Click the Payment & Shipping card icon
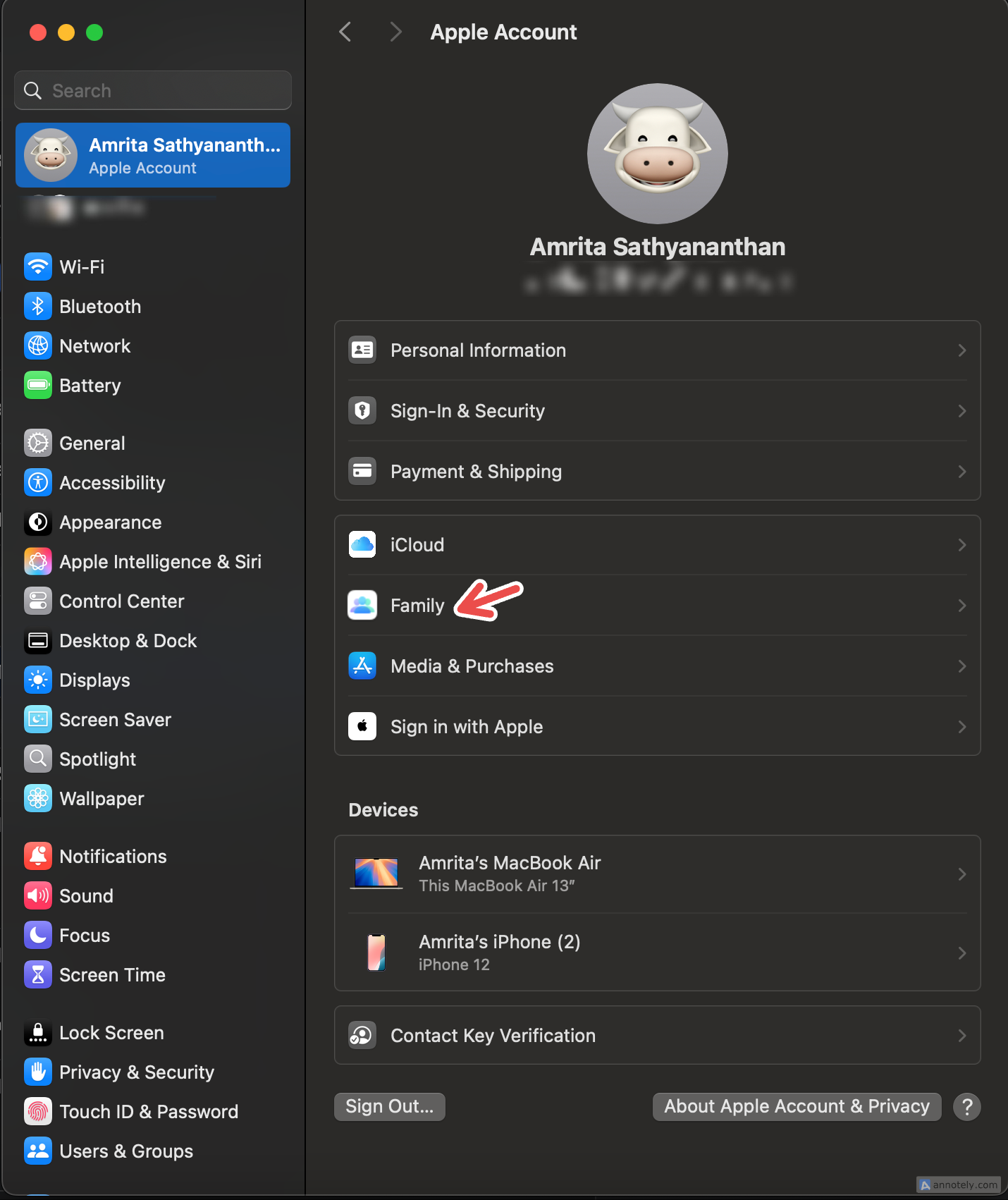 pyautogui.click(x=362, y=471)
